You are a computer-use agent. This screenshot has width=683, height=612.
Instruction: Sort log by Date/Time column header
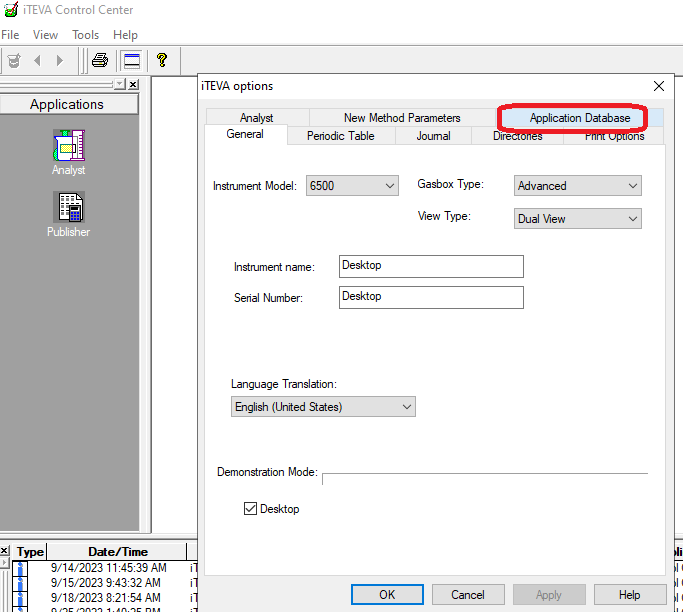pyautogui.click(x=117, y=552)
